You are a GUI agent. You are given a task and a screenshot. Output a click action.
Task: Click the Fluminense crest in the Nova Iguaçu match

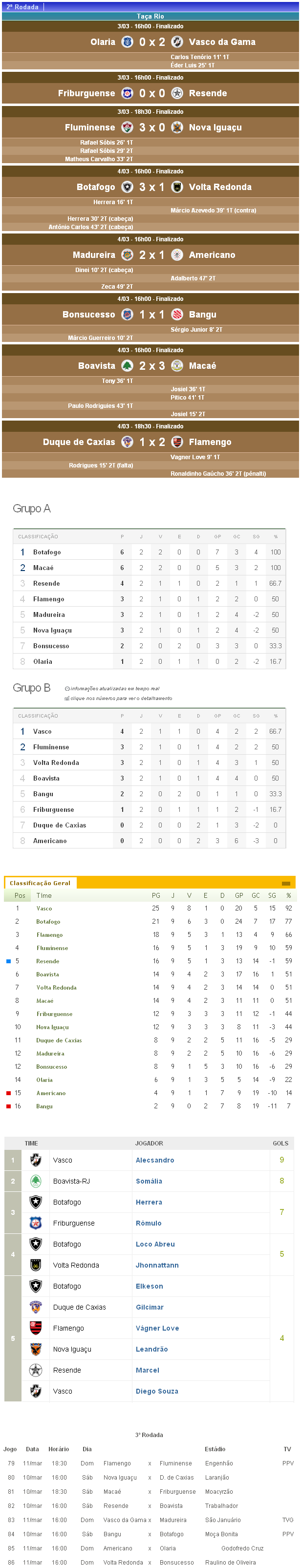(128, 127)
